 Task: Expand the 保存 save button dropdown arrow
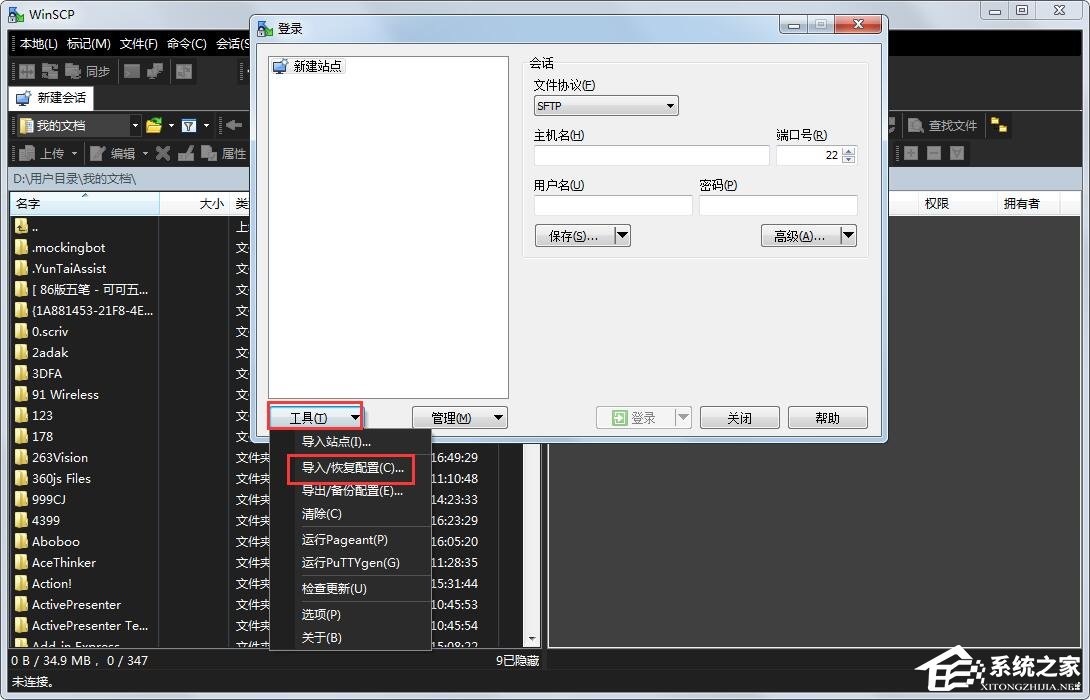[622, 235]
